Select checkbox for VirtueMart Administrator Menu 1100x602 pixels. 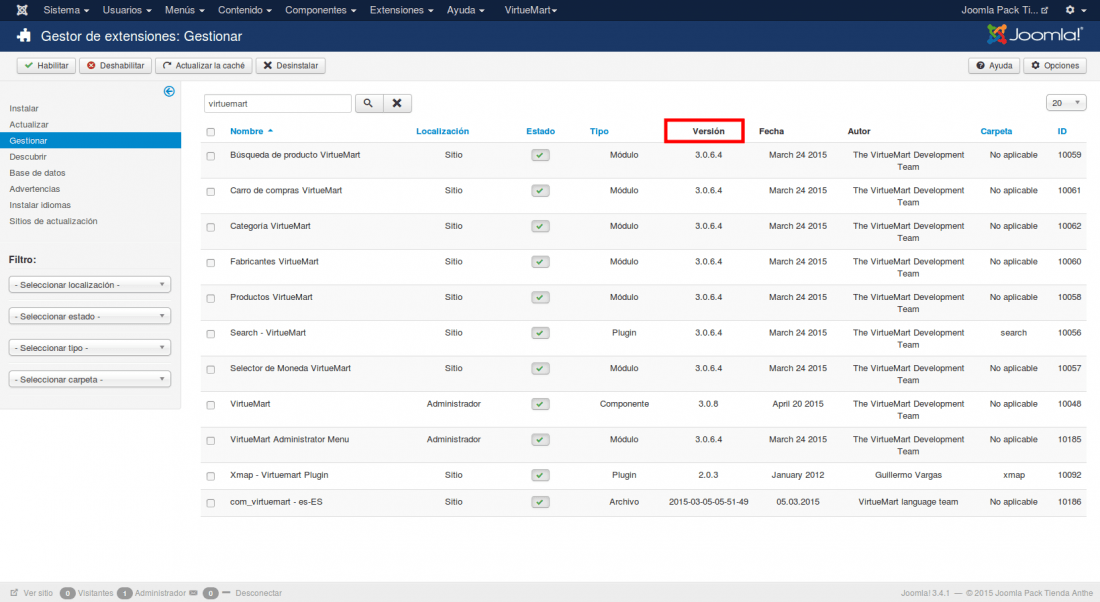210,441
